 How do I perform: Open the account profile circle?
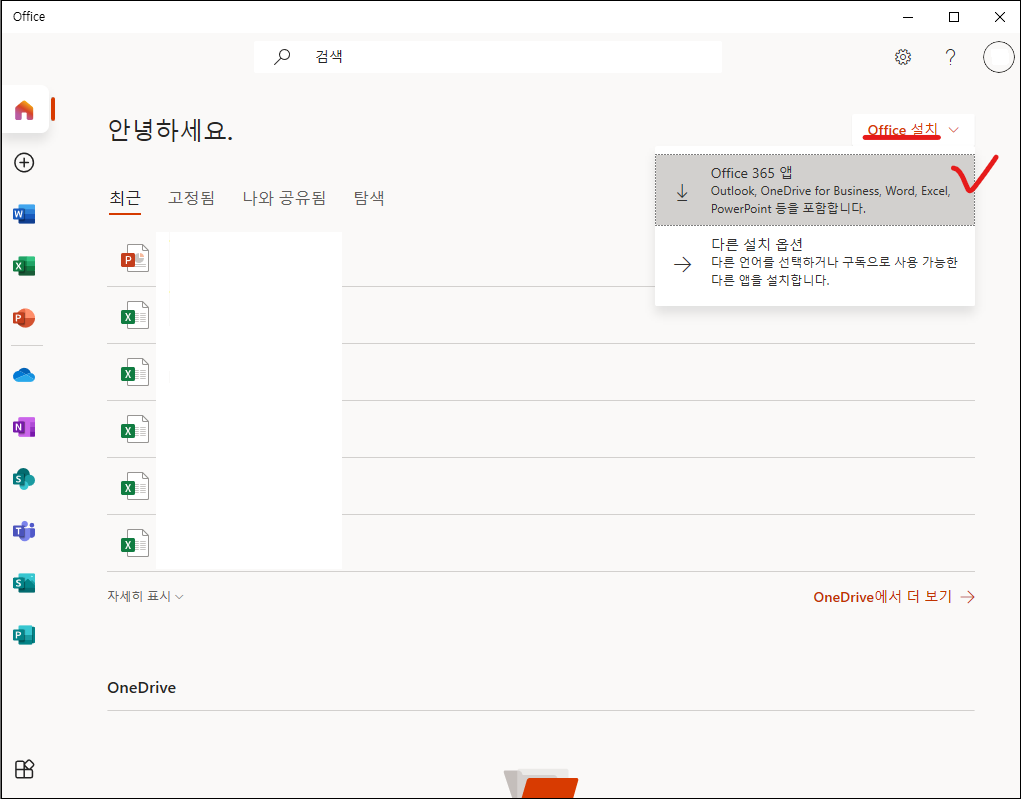[x=998, y=57]
